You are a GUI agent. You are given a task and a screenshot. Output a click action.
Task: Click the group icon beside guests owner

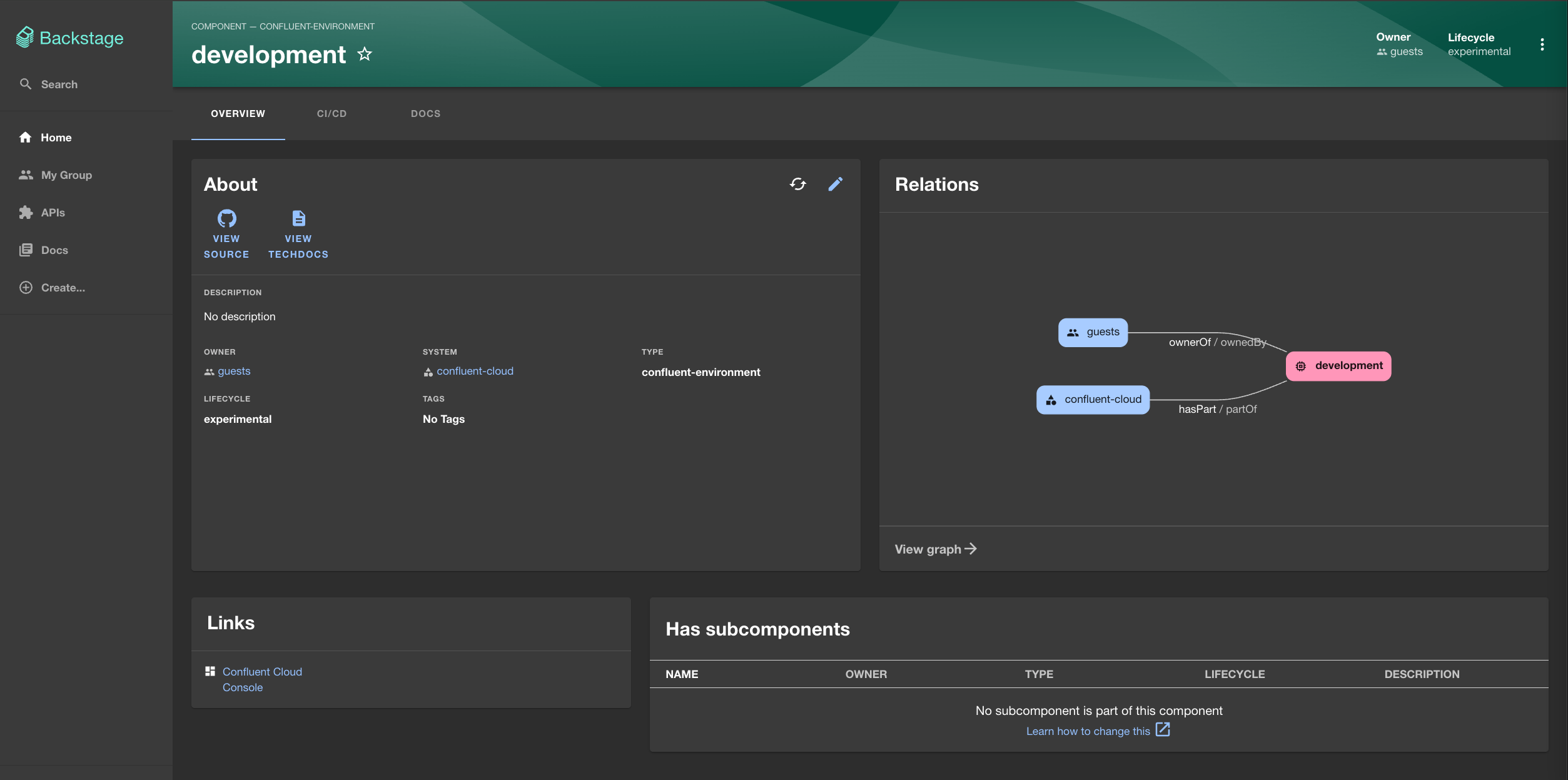tap(209, 372)
